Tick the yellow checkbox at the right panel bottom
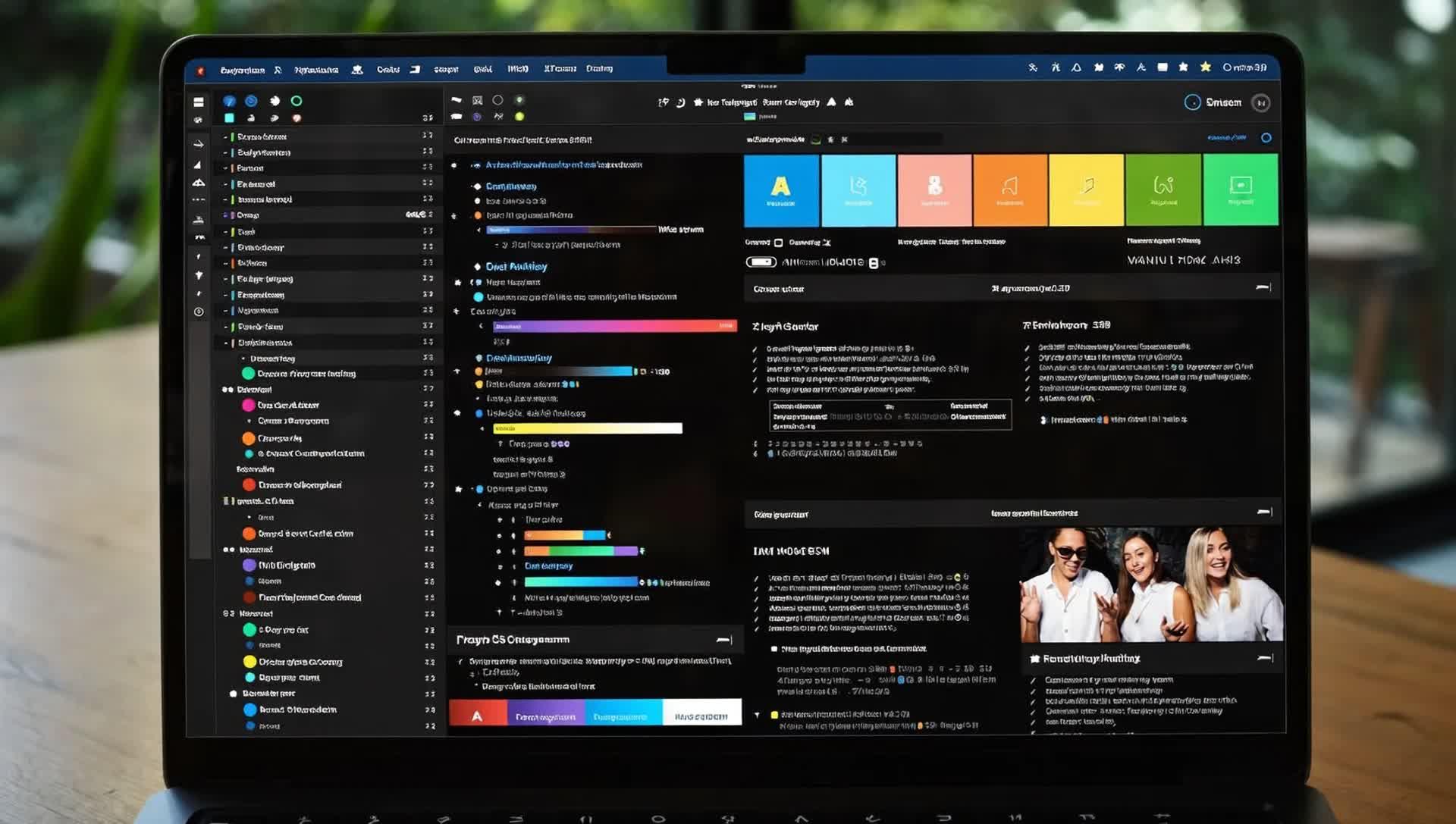The height and width of the screenshot is (824, 1456). point(774,715)
